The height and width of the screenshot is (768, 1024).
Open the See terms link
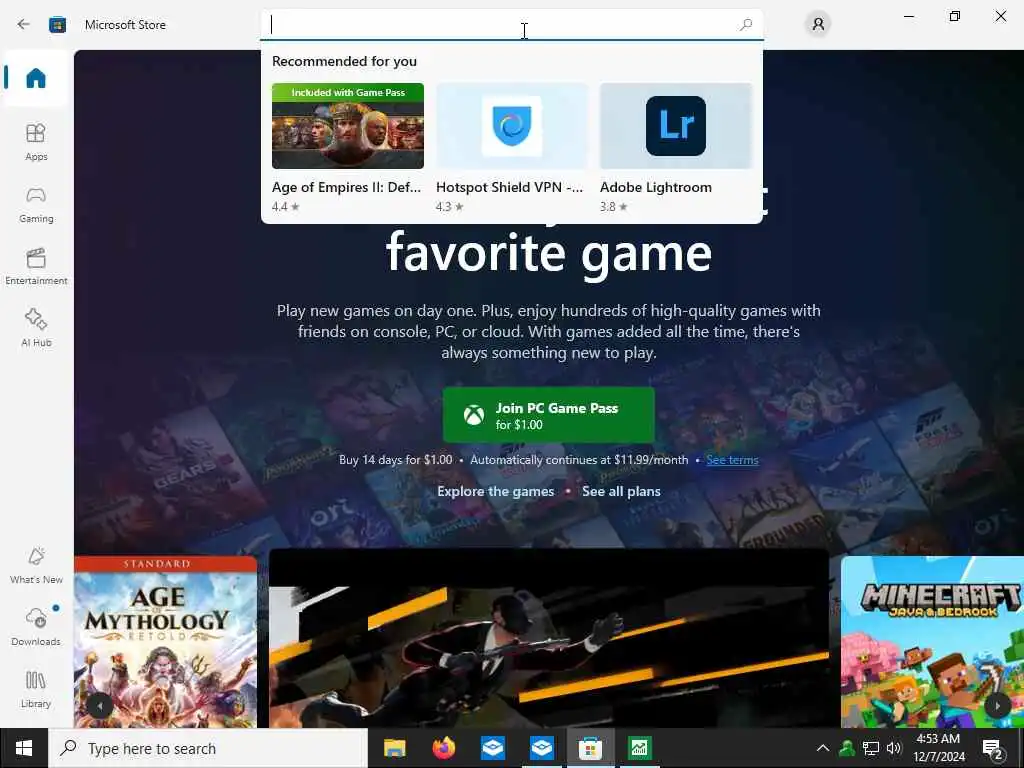coord(732,460)
